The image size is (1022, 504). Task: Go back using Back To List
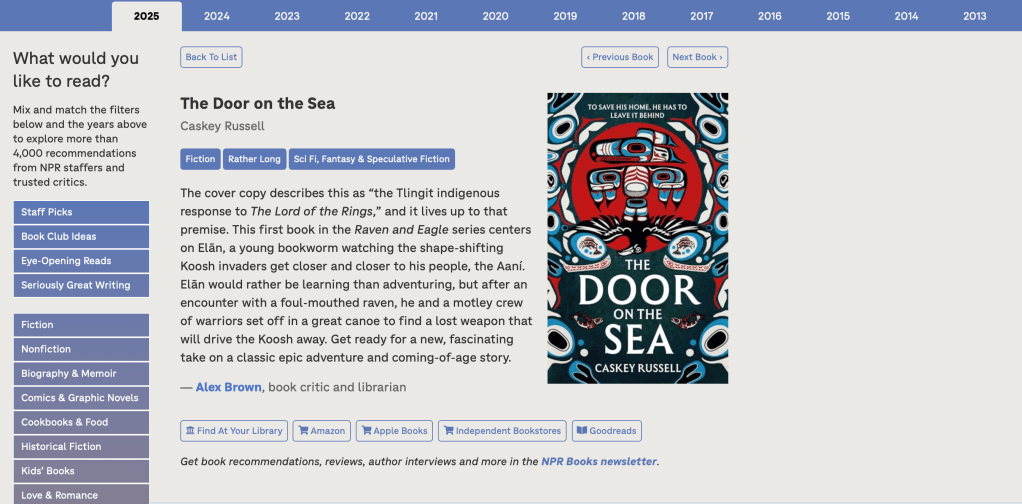[x=211, y=57]
